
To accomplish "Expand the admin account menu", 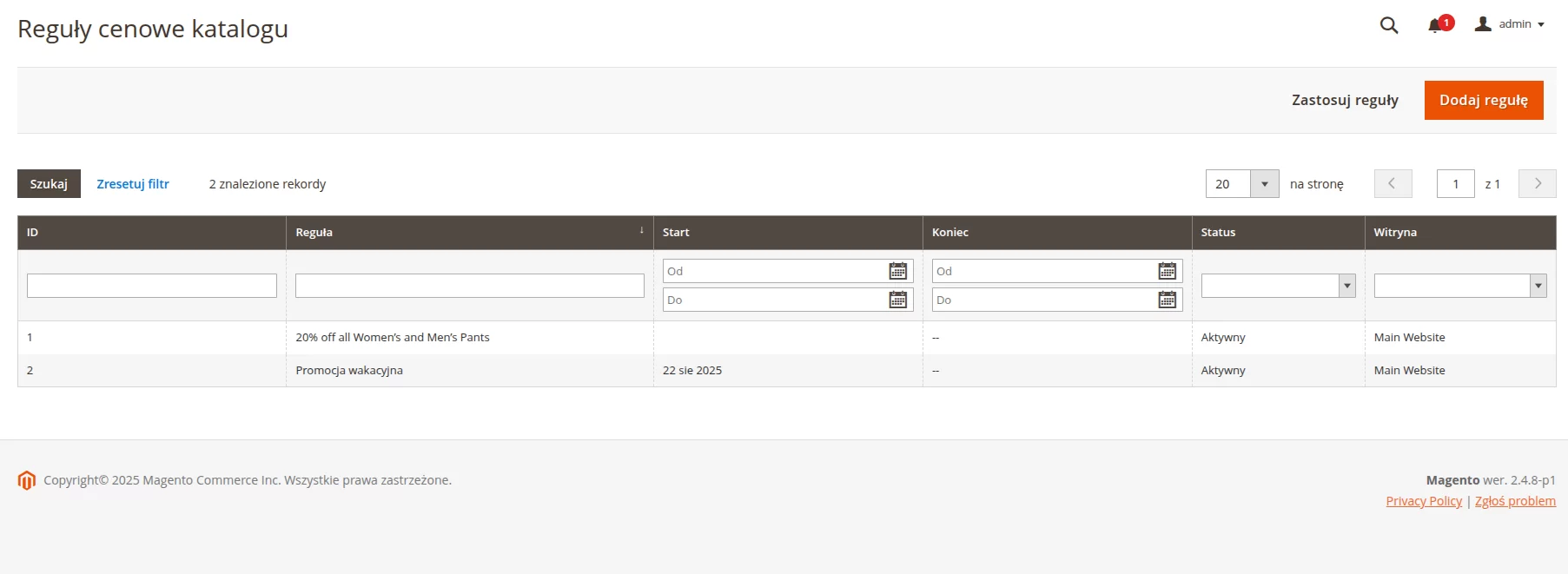I will click(x=1510, y=24).
